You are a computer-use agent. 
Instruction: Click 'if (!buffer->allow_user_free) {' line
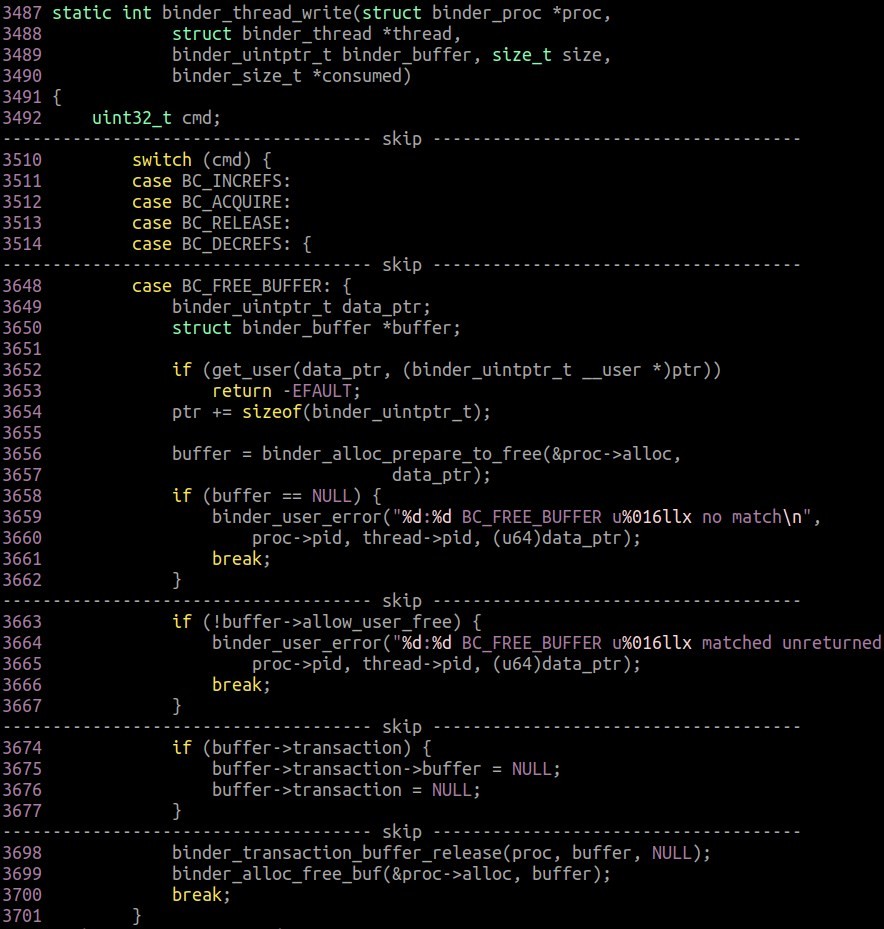(x=326, y=622)
